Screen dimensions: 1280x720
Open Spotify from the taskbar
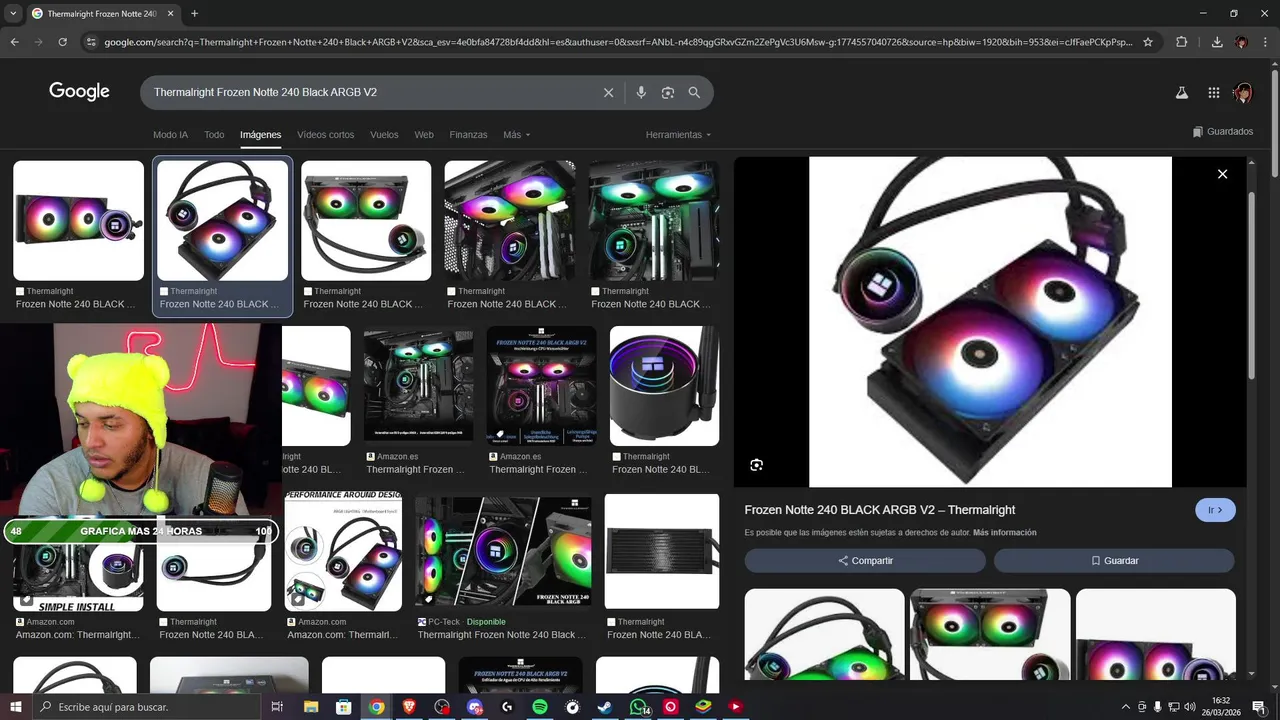pos(540,707)
